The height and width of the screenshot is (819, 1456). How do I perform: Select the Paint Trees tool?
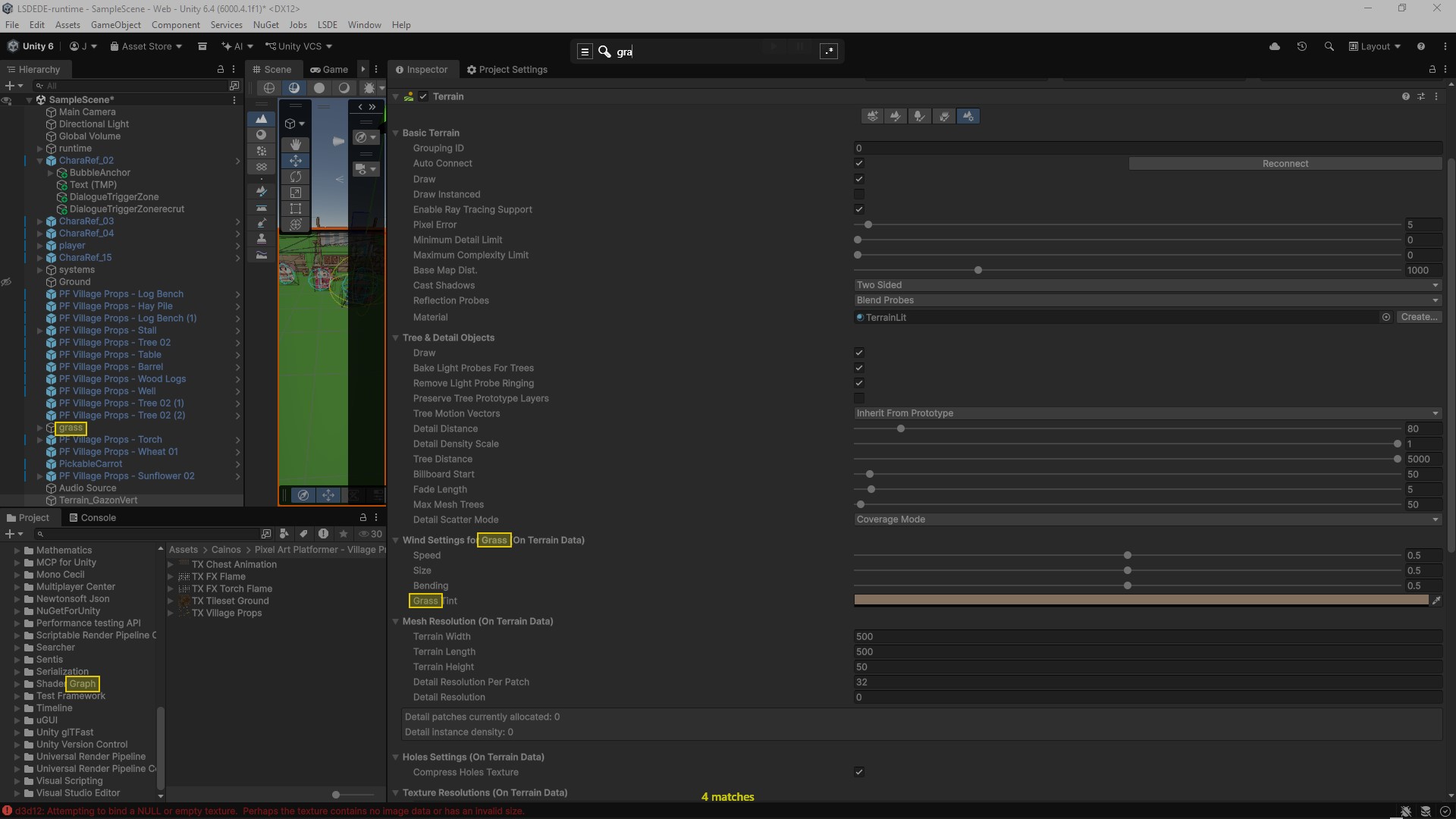(x=920, y=116)
